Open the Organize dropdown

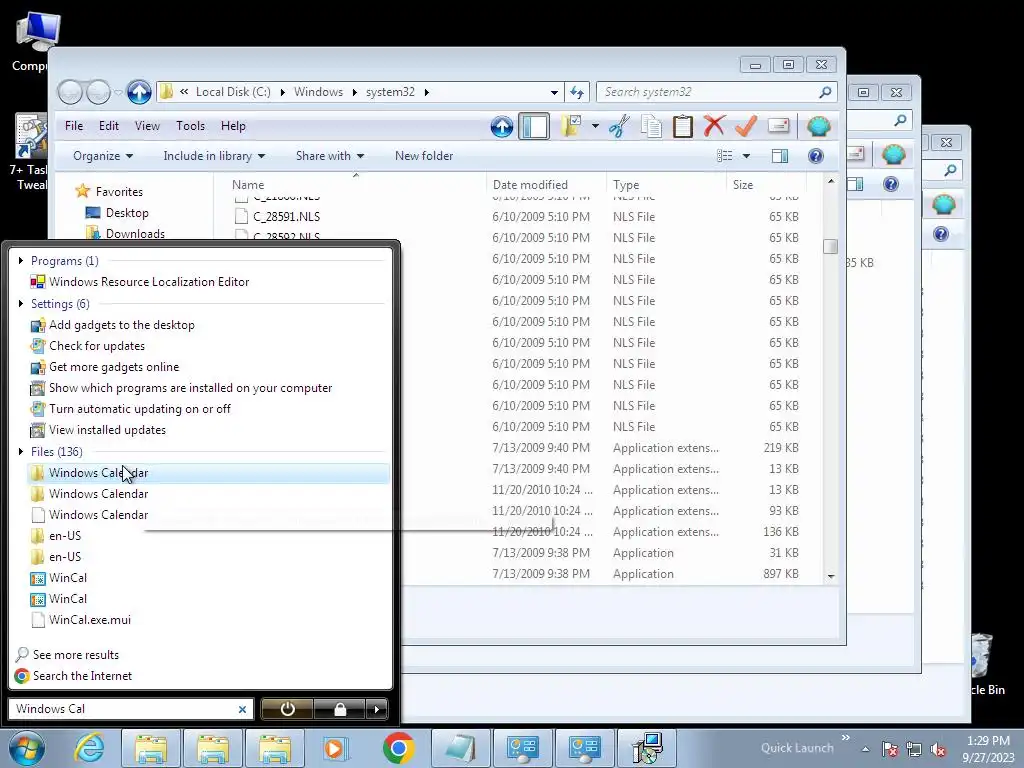pos(103,156)
